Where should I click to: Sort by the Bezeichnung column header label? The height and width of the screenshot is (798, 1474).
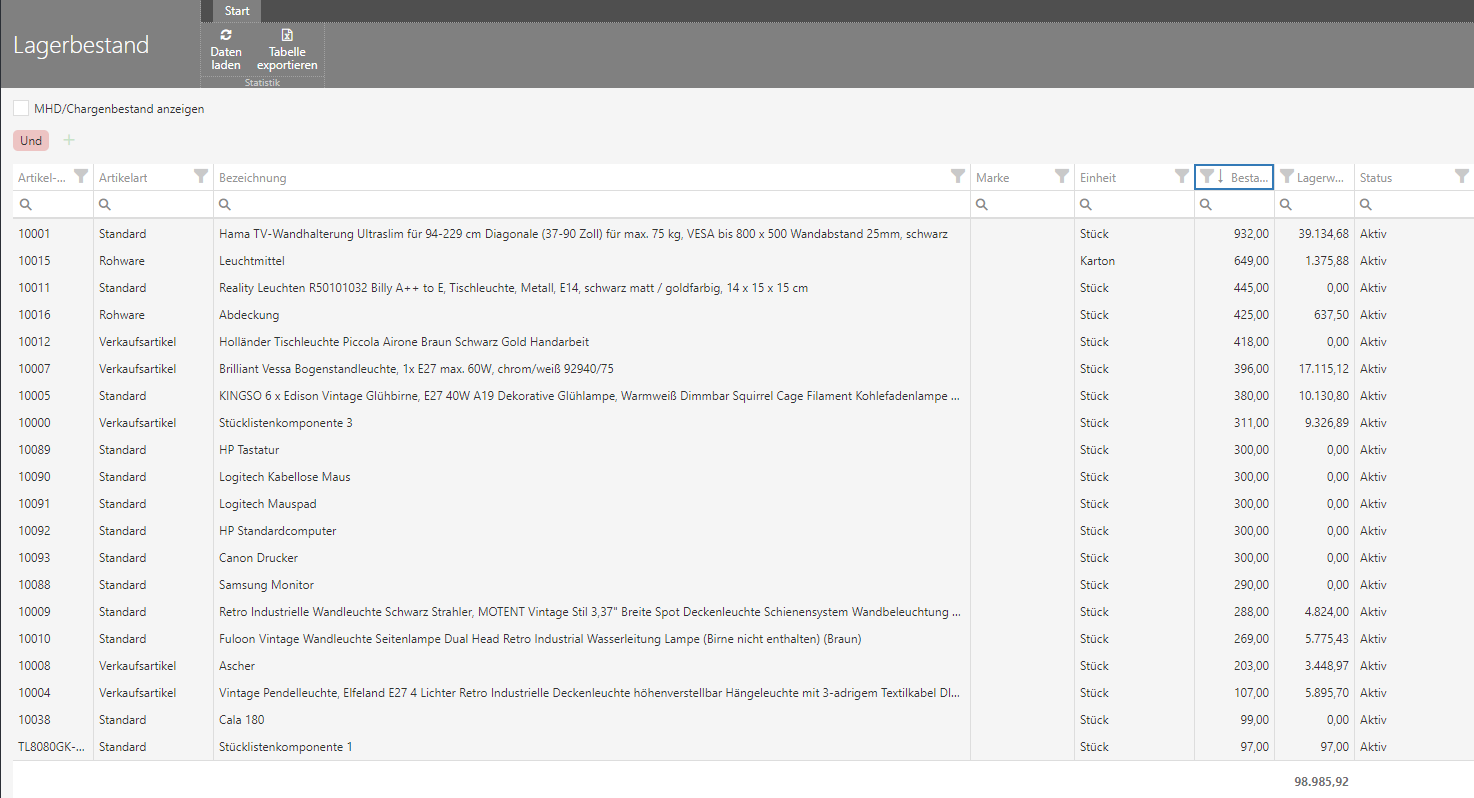click(253, 178)
